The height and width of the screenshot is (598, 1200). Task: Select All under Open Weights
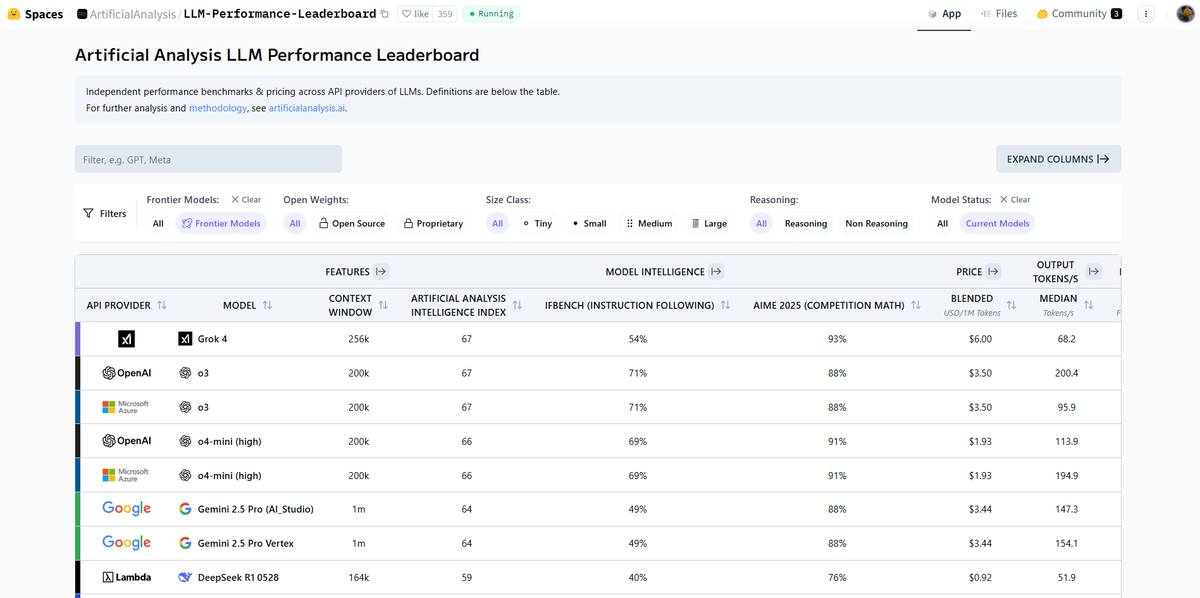point(295,223)
